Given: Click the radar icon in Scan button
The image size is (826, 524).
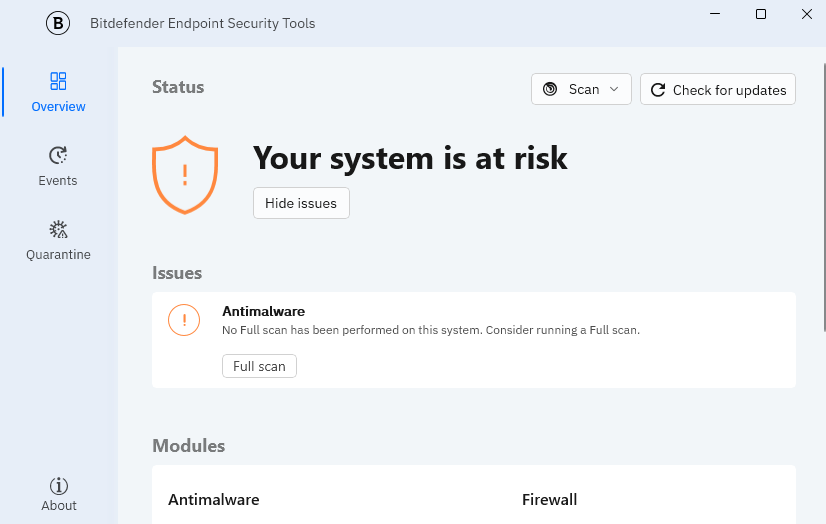Looking at the screenshot, I should click(550, 89).
